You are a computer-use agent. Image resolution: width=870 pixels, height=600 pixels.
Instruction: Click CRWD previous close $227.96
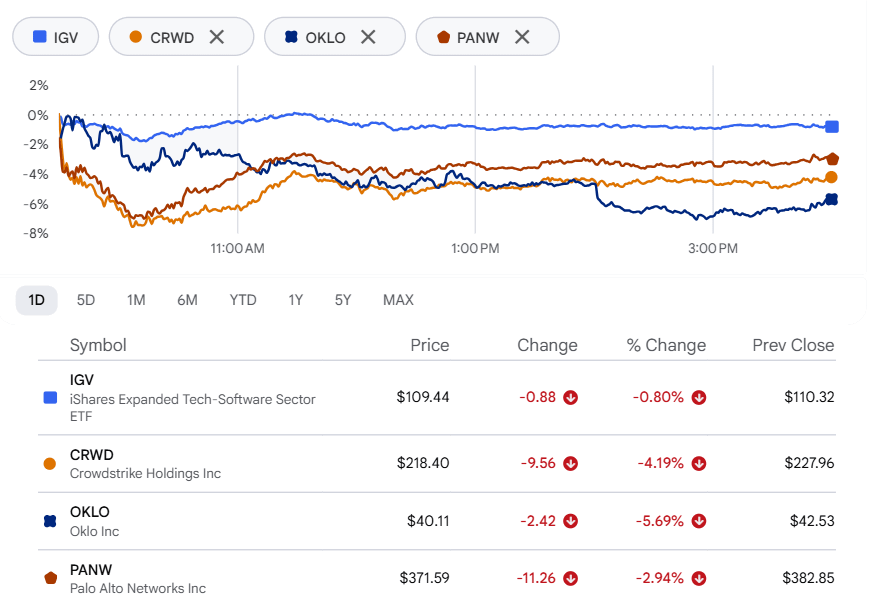pos(809,463)
